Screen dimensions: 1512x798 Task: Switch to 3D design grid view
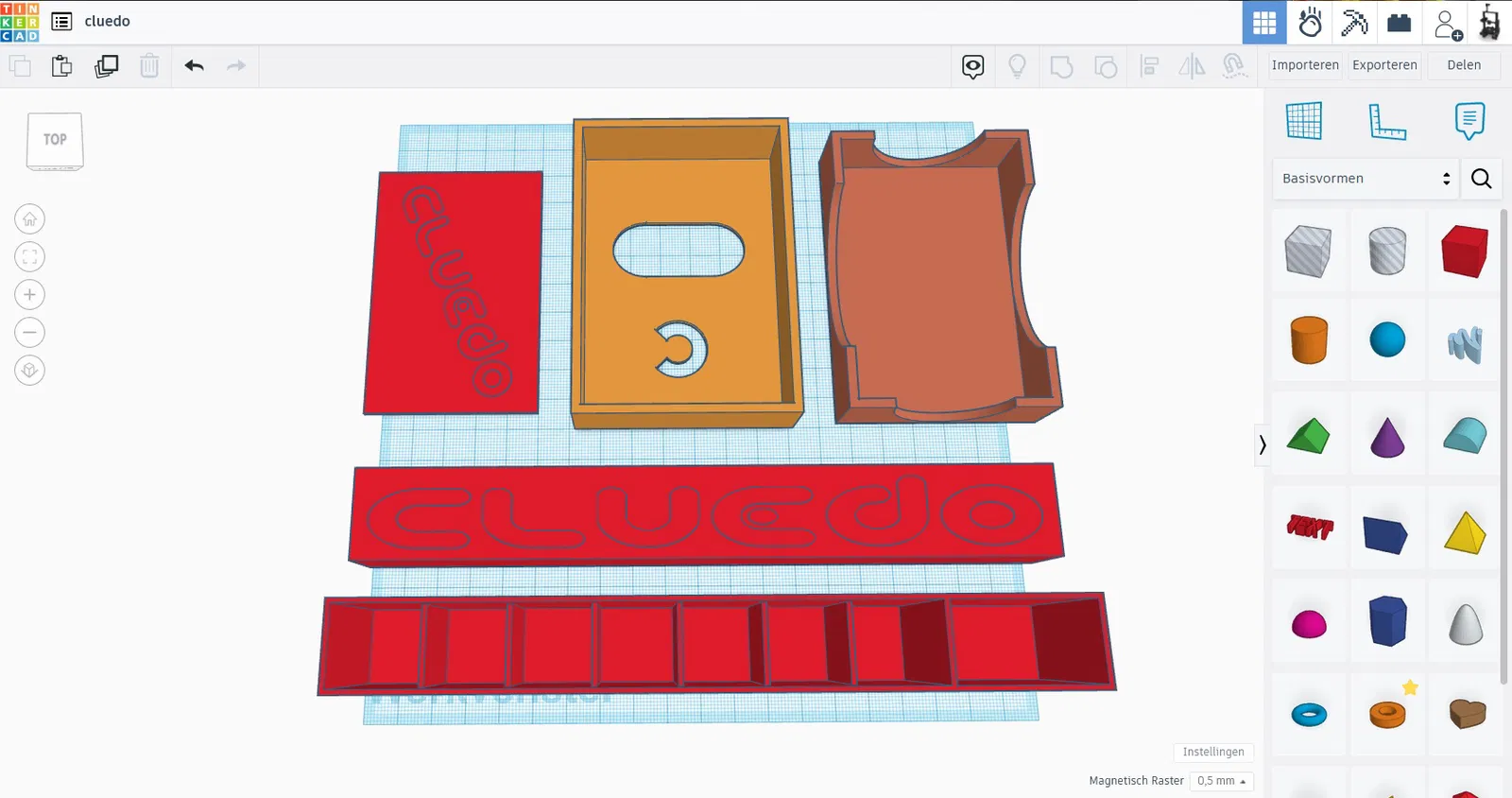click(1264, 22)
